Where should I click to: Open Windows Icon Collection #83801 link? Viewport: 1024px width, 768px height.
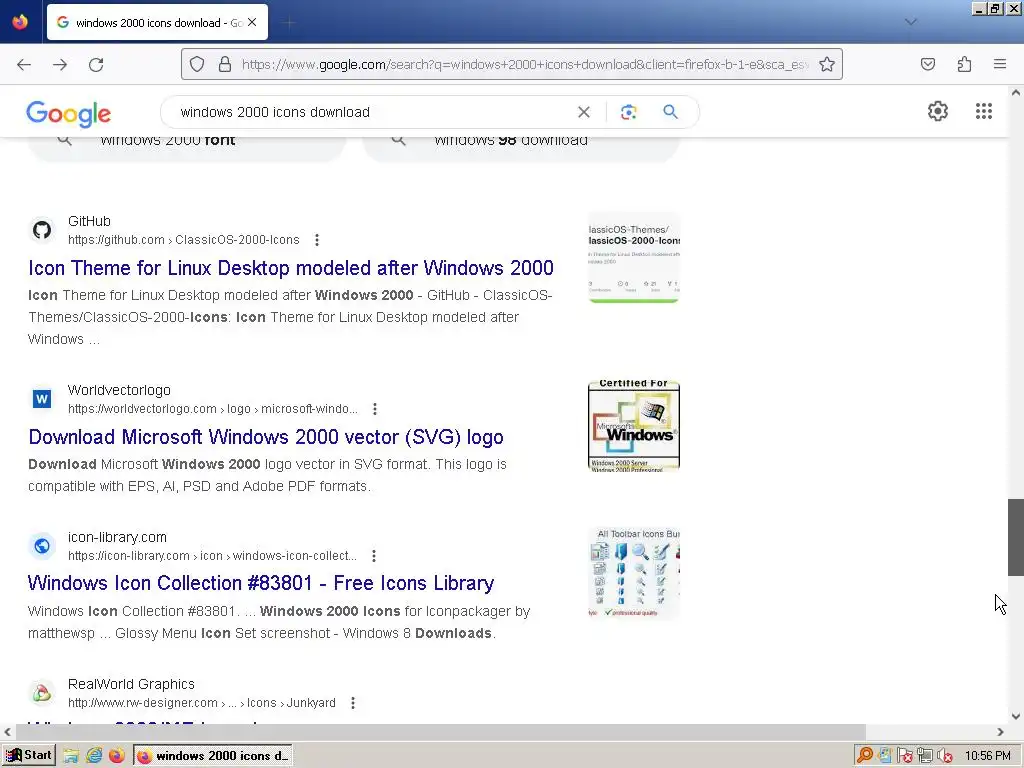click(261, 583)
